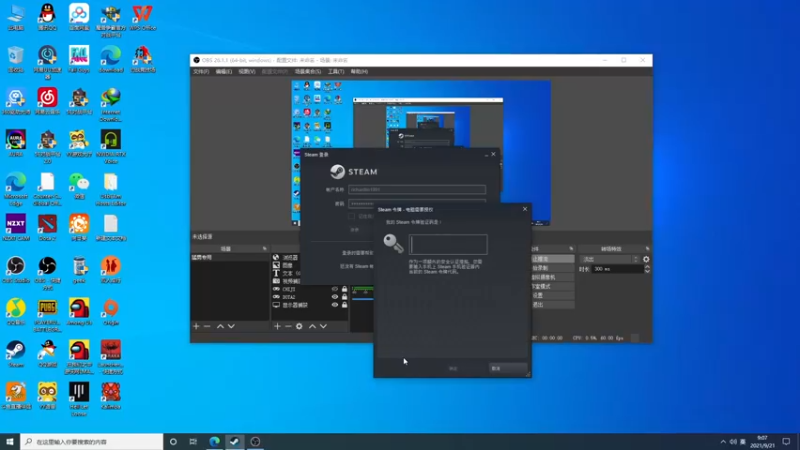Add a new scene in OBS Scenes panel
The height and width of the screenshot is (450, 800).
[196, 326]
